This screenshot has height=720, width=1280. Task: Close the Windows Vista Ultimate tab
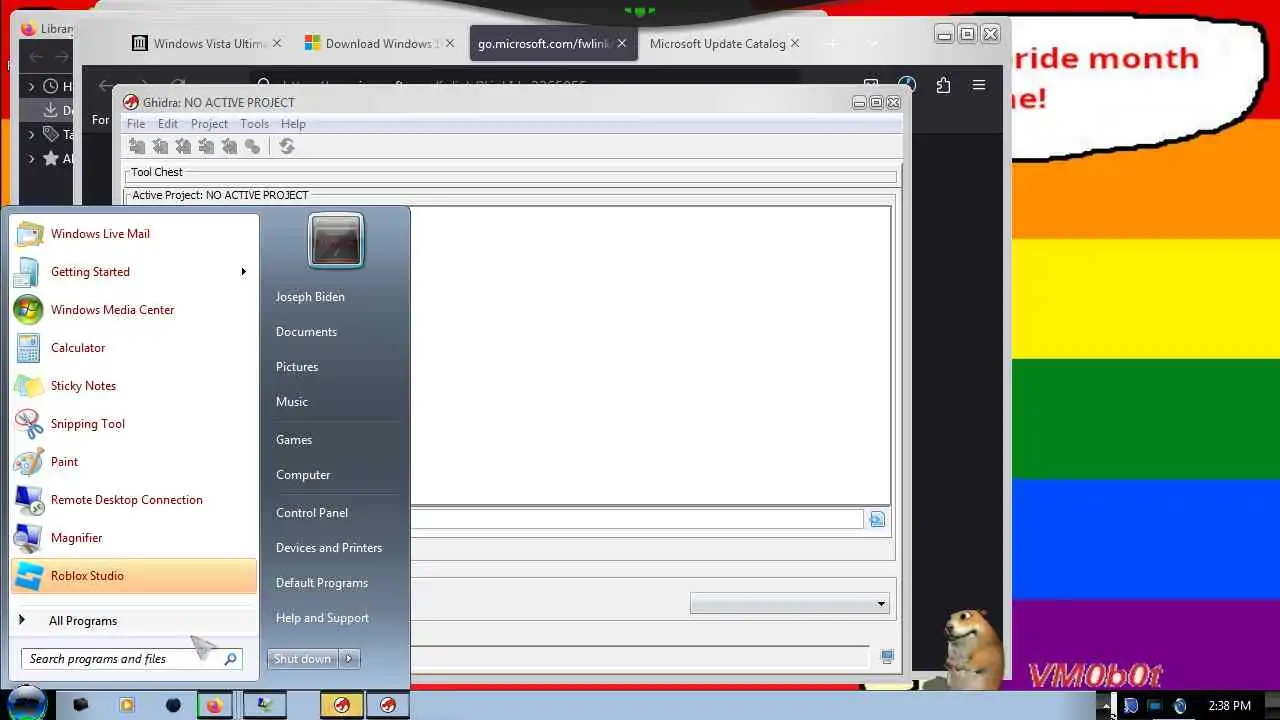point(277,43)
